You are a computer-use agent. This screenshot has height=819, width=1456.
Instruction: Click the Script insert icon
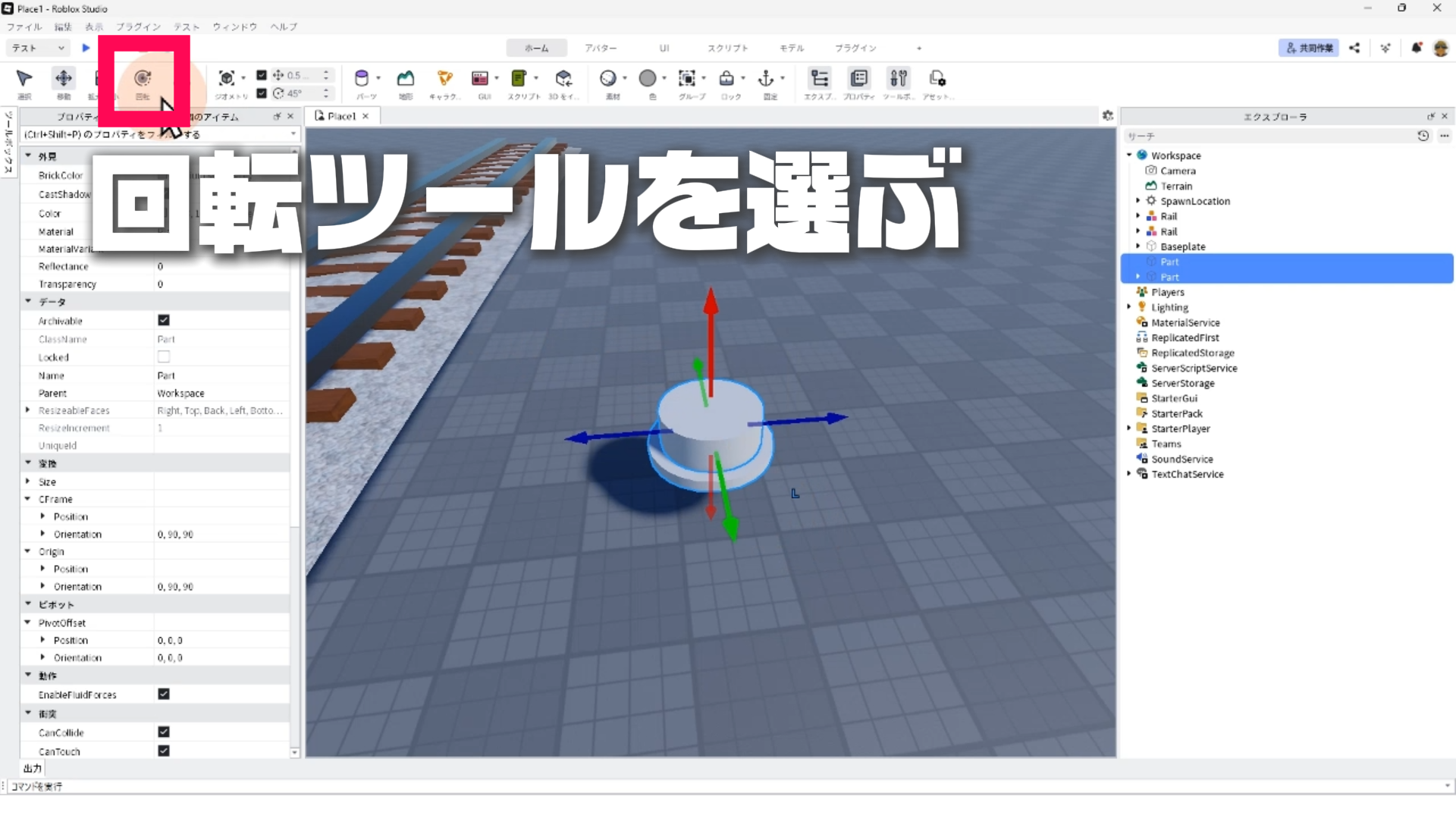pos(519,79)
